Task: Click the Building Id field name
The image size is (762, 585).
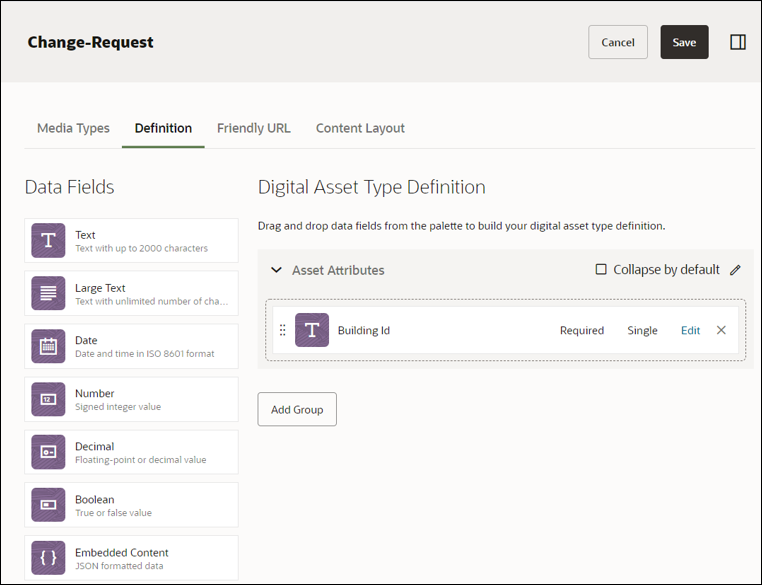Action: tap(364, 330)
